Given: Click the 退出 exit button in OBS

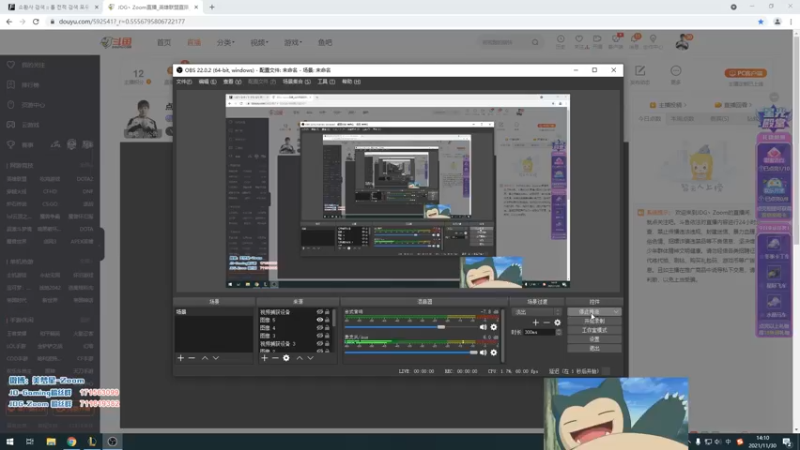Looking at the screenshot, I should (x=594, y=348).
